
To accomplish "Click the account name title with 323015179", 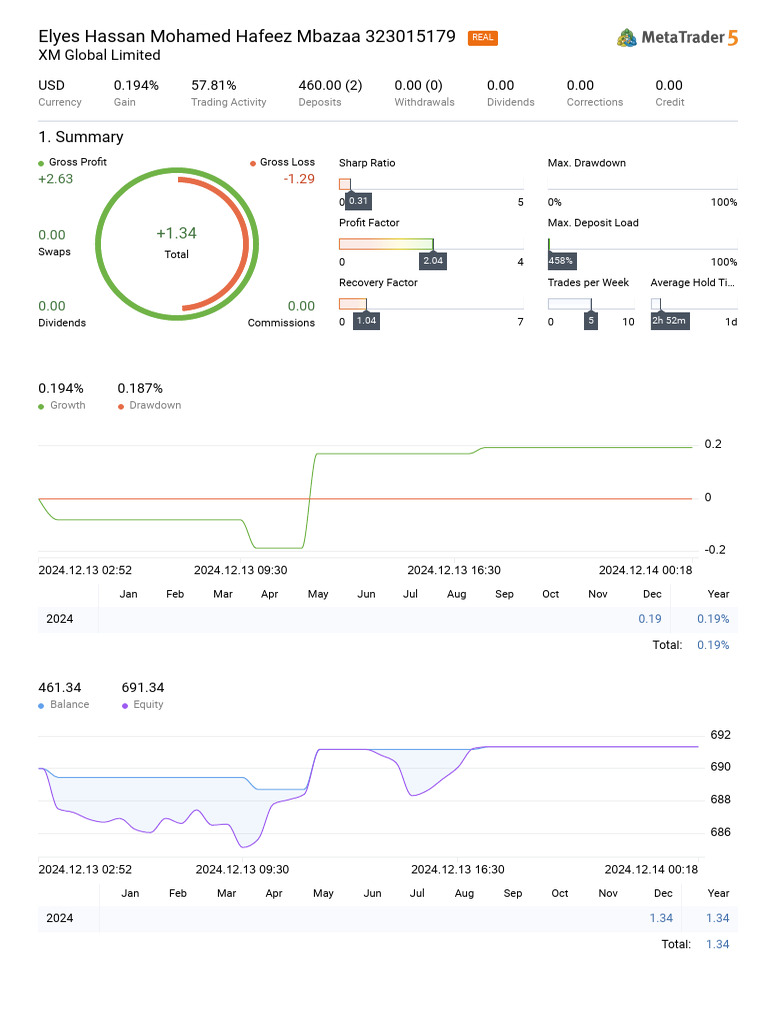I will (247, 36).
